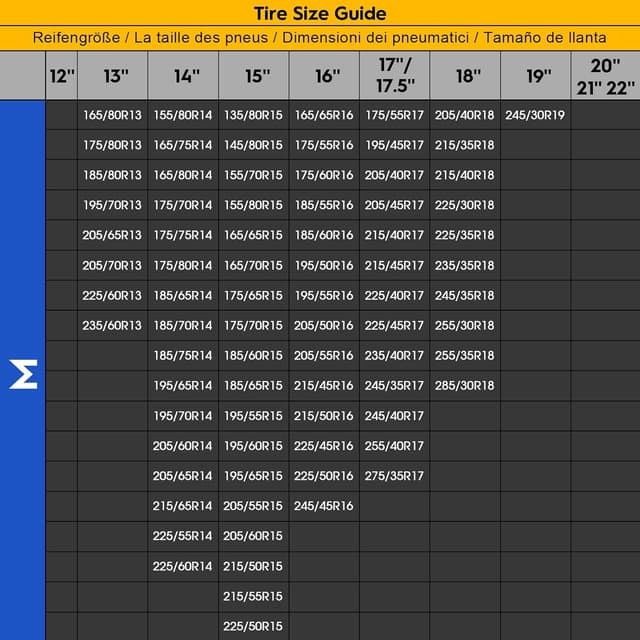Viewport: 640px width, 640px height.
Task: Choose the 225/50R15 tire size
Action: pos(253,626)
